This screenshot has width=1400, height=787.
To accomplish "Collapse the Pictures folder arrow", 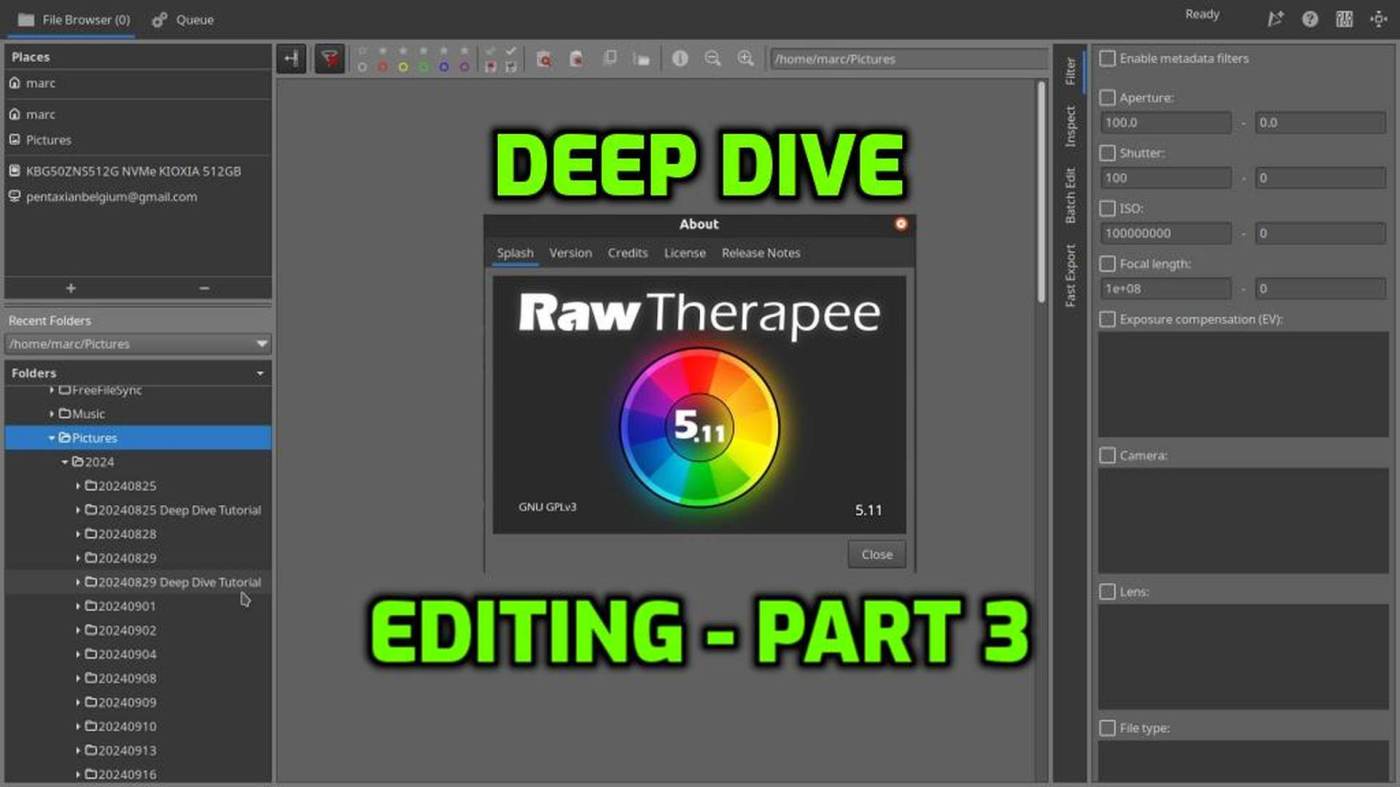I will 52,438.
